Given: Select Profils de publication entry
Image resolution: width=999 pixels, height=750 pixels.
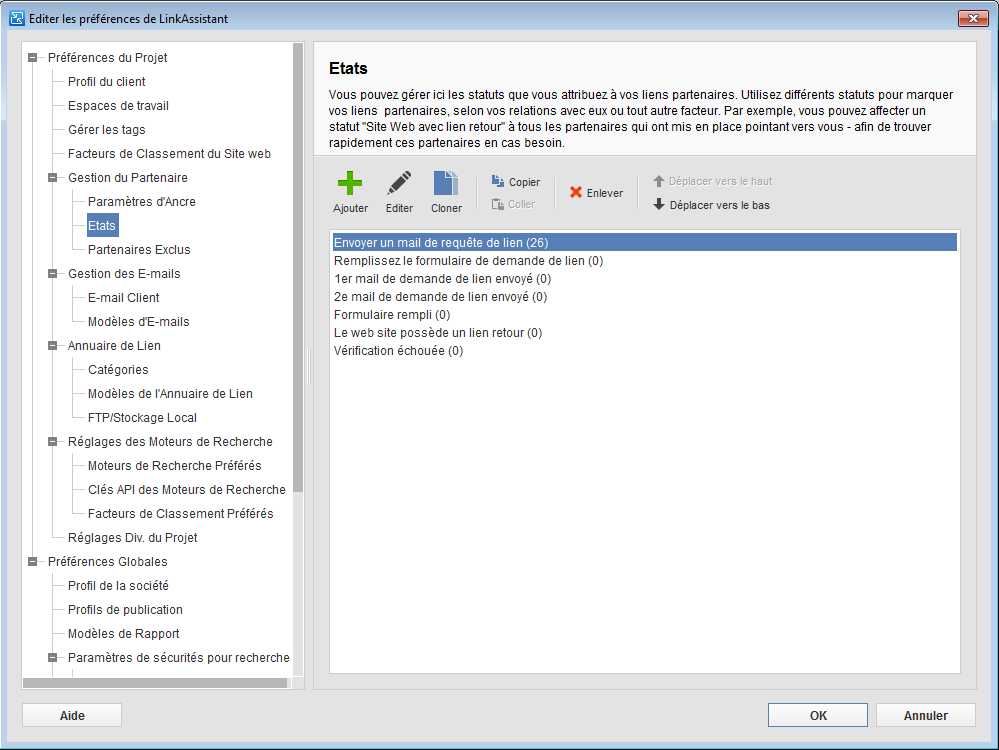Looking at the screenshot, I should point(125,610).
